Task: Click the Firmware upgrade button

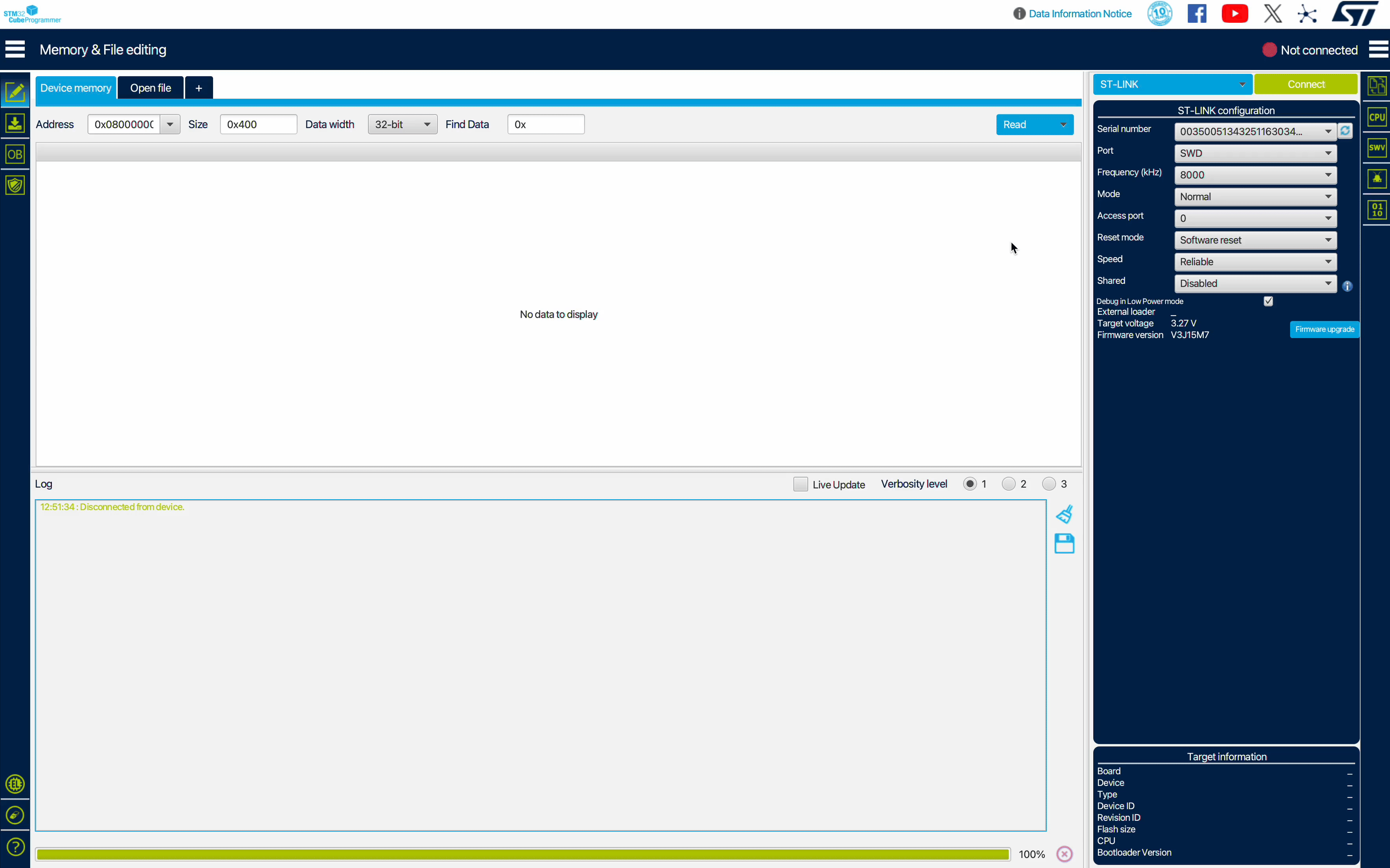Action: click(1324, 329)
